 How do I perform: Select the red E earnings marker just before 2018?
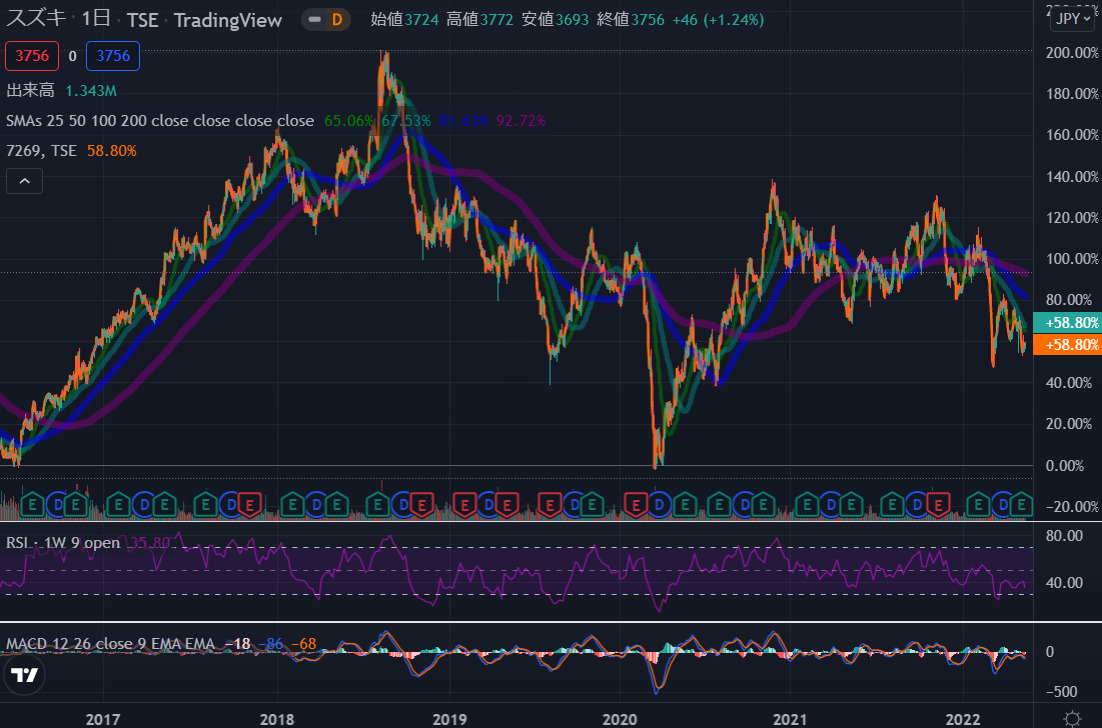[249, 505]
